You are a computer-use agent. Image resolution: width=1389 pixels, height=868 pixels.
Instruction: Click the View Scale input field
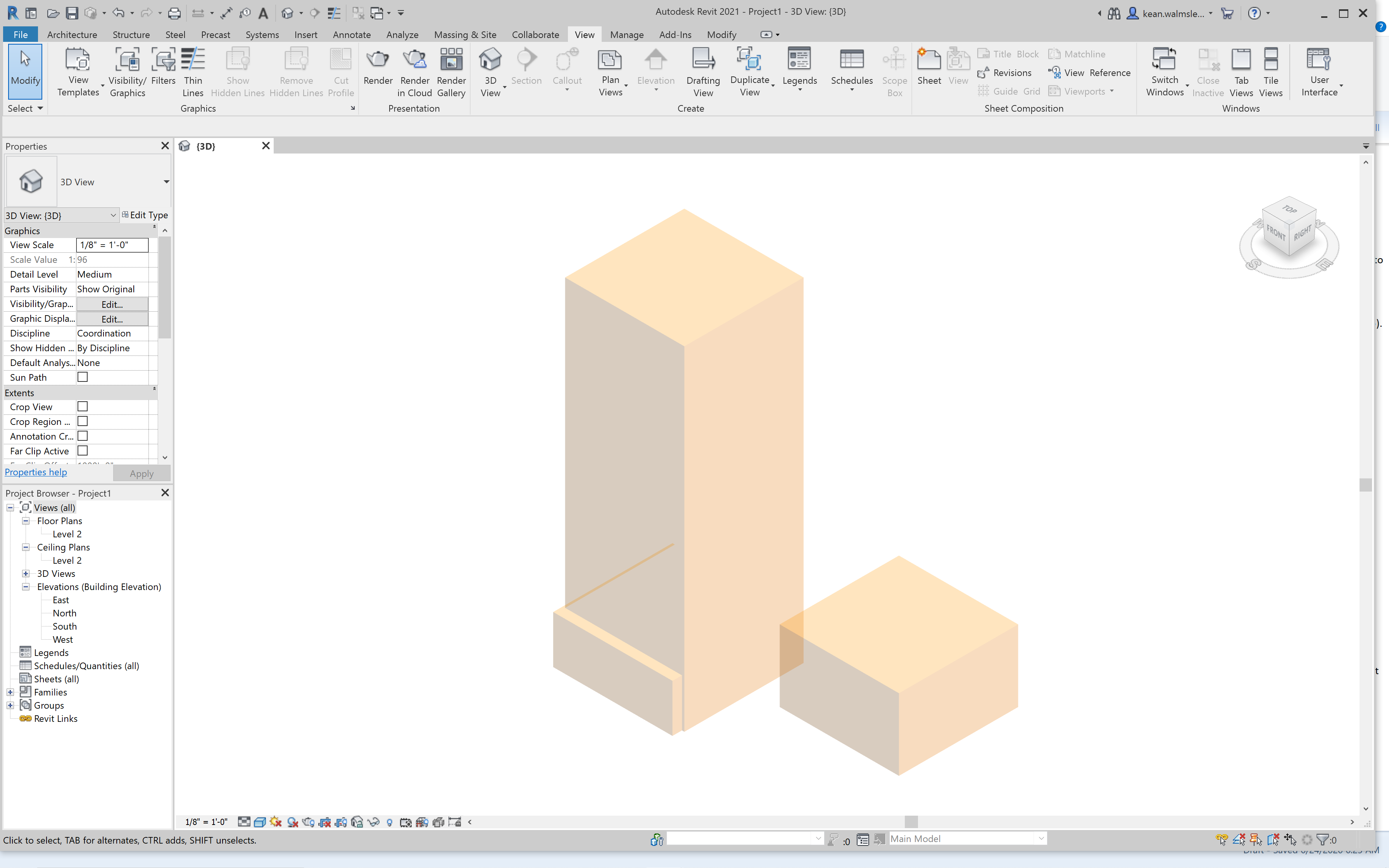pos(112,245)
